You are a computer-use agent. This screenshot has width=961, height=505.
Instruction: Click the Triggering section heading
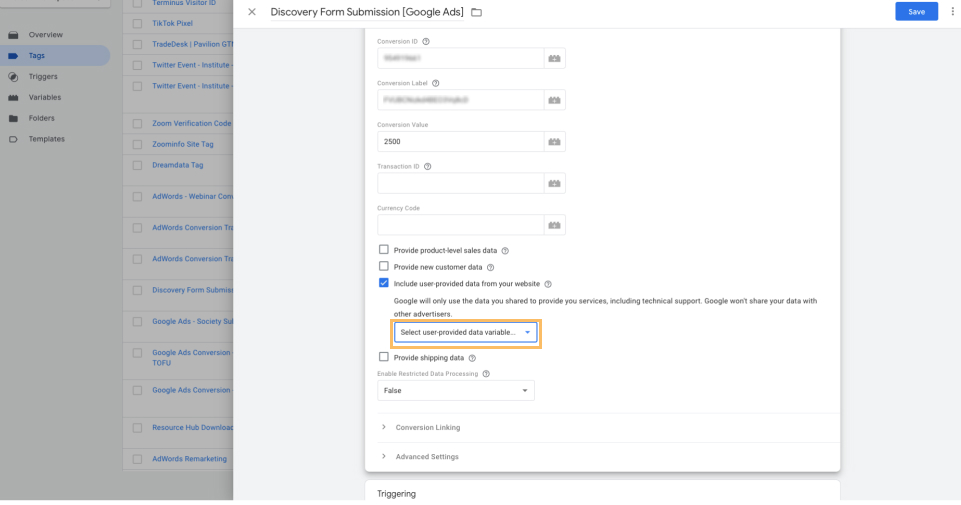(396, 494)
